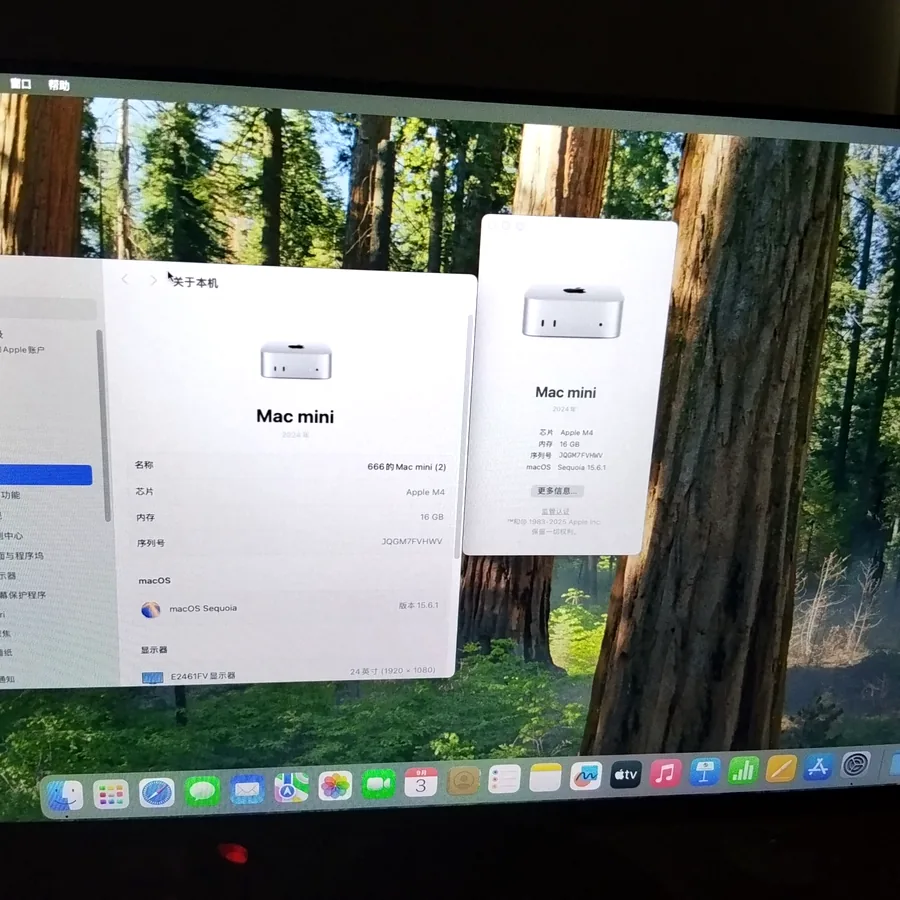Click the 关于本机 title in settings

pyautogui.click(x=195, y=282)
